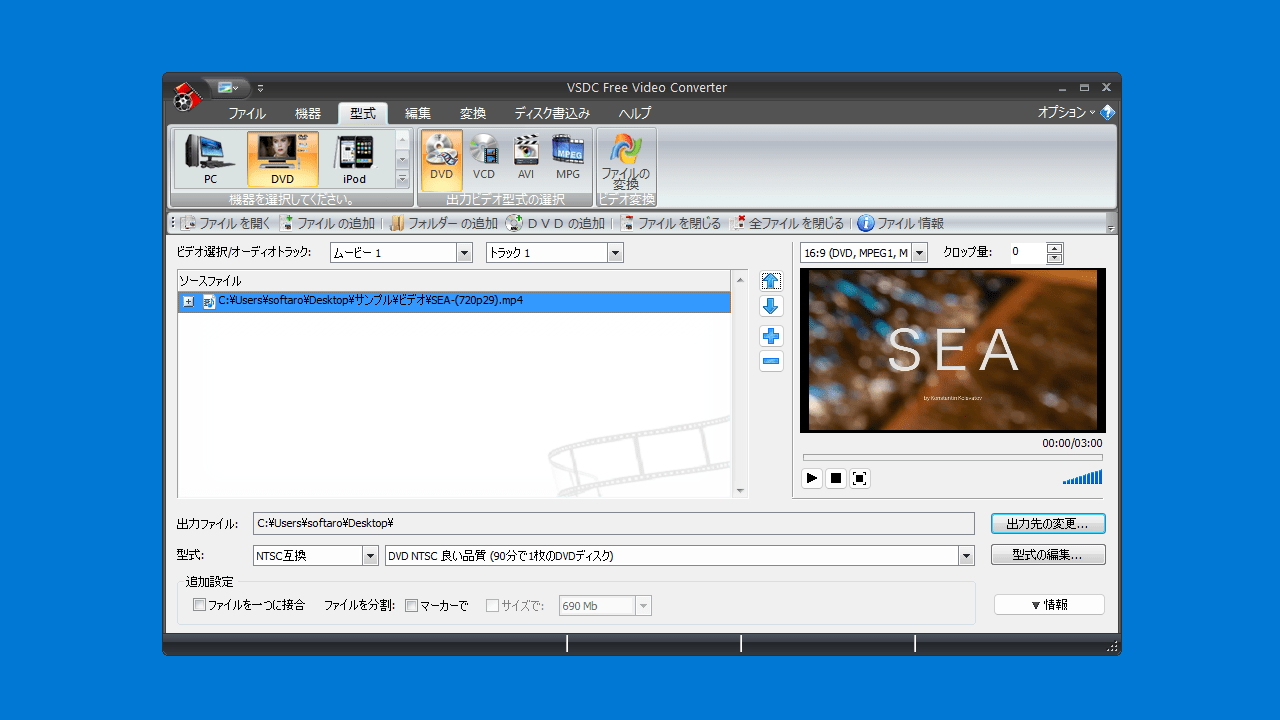Viewport: 1280px width, 720px height.
Task: Click the SEA video preview thumbnail
Action: pyautogui.click(x=953, y=350)
